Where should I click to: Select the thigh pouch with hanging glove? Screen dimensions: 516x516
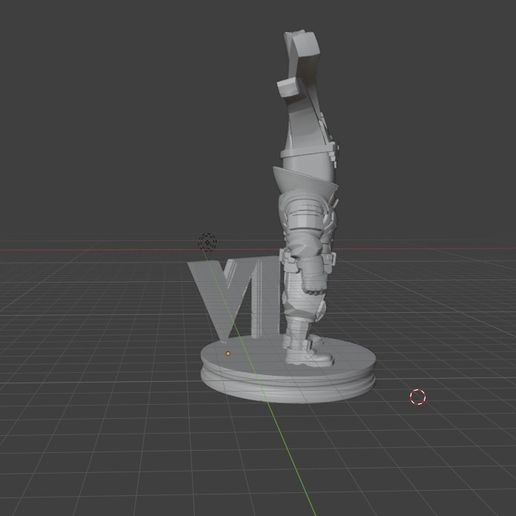tap(311, 277)
